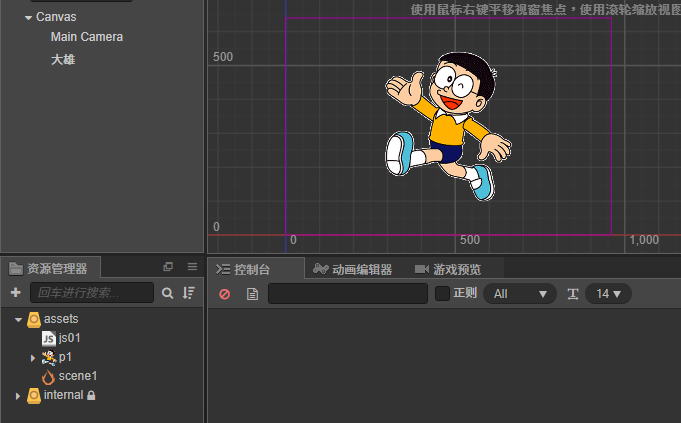Select the js01 script icon

click(x=49, y=338)
